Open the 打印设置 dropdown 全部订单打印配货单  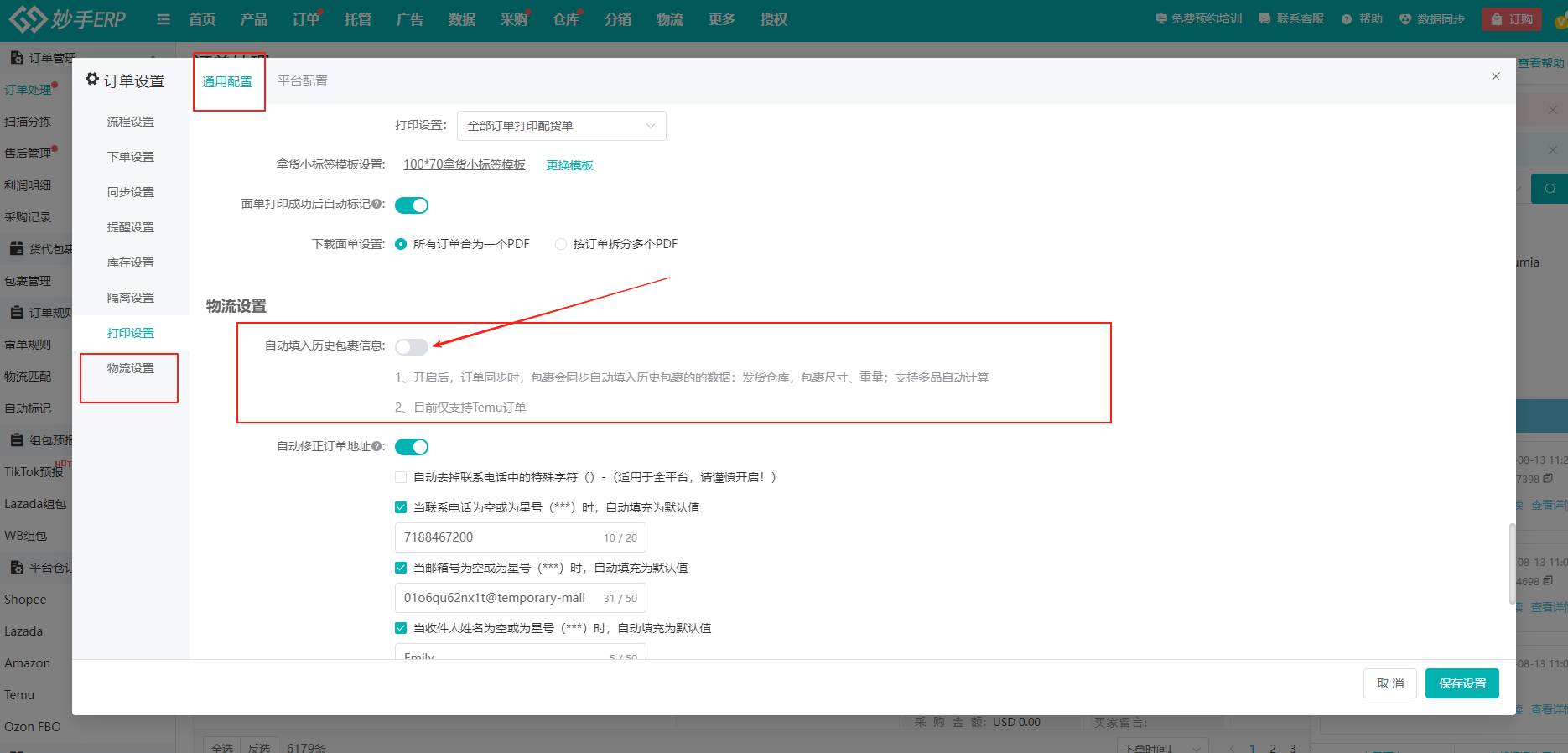[x=562, y=126]
